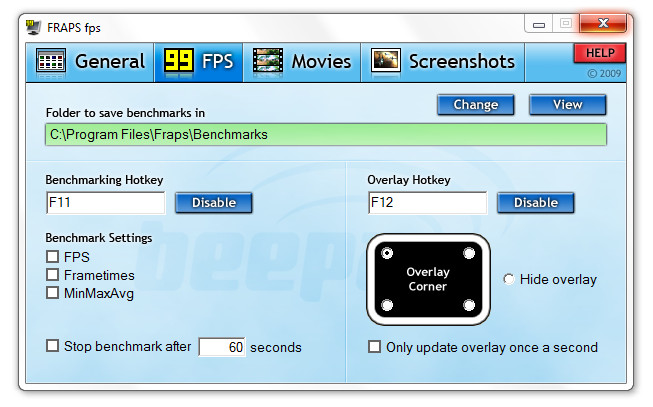Disable the Benchmarking Hotkey
Viewport: 653px width, 407px height.
214,203
